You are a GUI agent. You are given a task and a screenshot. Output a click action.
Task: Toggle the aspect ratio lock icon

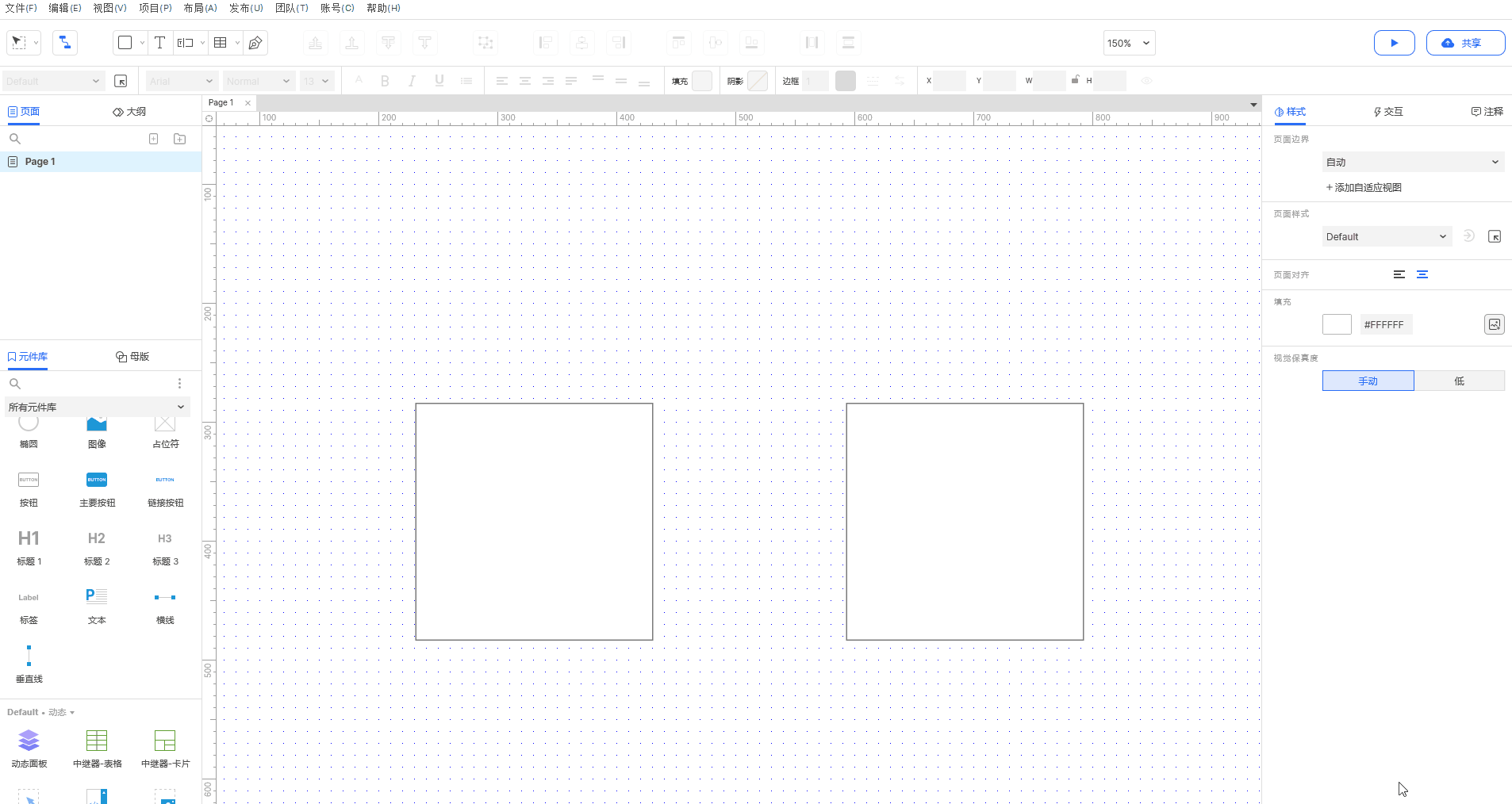tap(1076, 80)
